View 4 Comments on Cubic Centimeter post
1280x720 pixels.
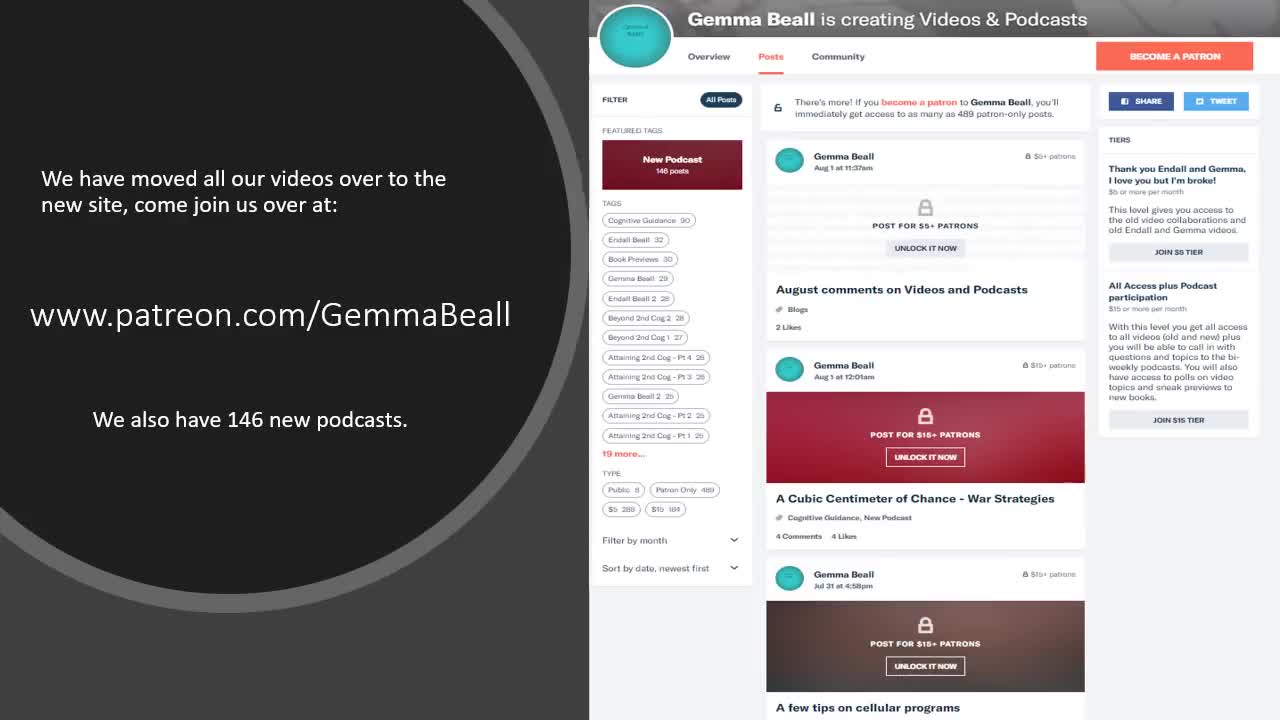point(799,536)
